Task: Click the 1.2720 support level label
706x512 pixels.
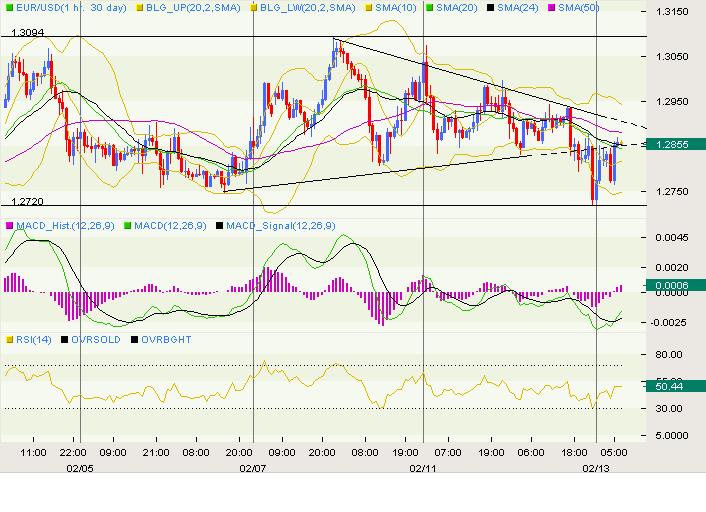Action: click(27, 201)
